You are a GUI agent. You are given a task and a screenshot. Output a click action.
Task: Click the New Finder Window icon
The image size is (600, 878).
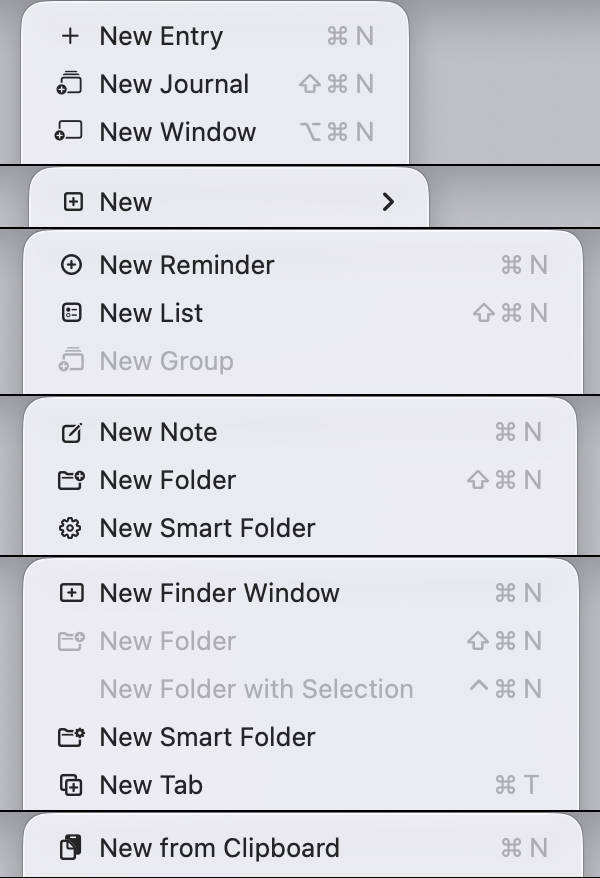(x=70, y=593)
